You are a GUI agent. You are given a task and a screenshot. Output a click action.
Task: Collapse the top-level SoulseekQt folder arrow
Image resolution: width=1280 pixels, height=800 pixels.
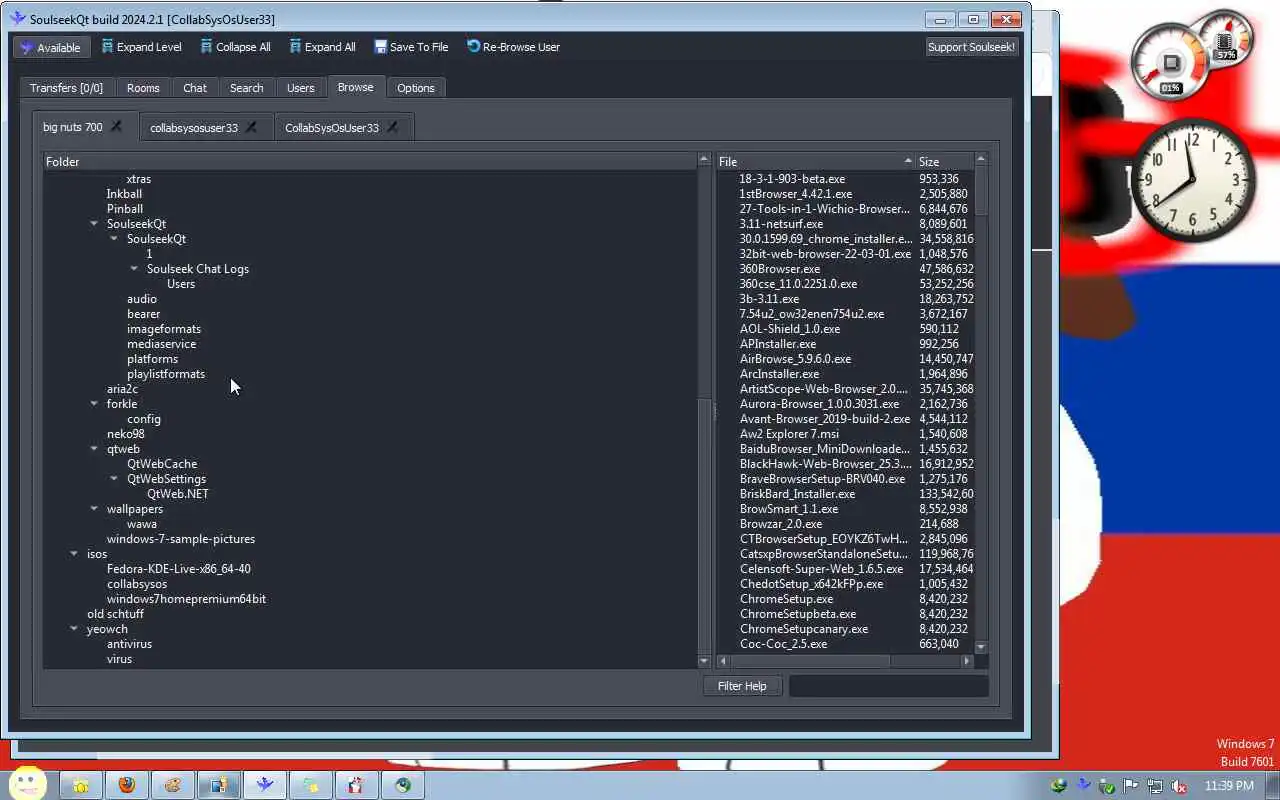click(94, 224)
